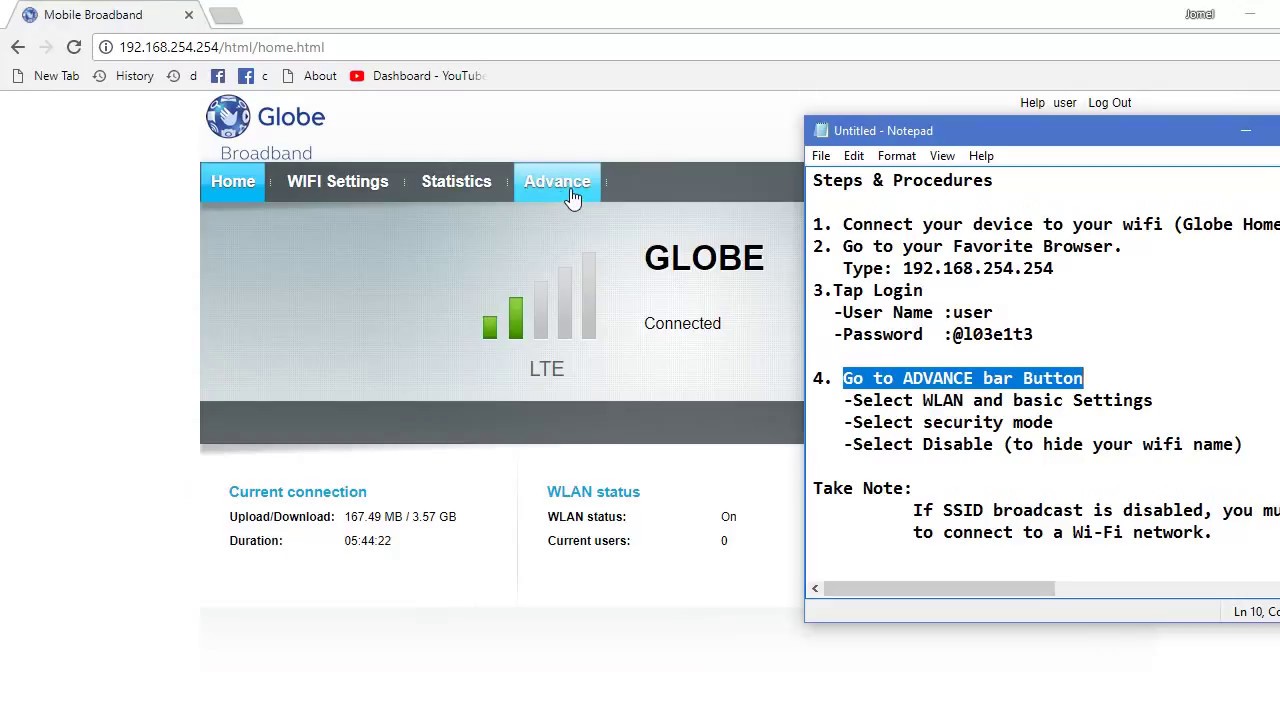Click the Globe Broadband logo
Screen dimensions: 1280x720
(266, 128)
